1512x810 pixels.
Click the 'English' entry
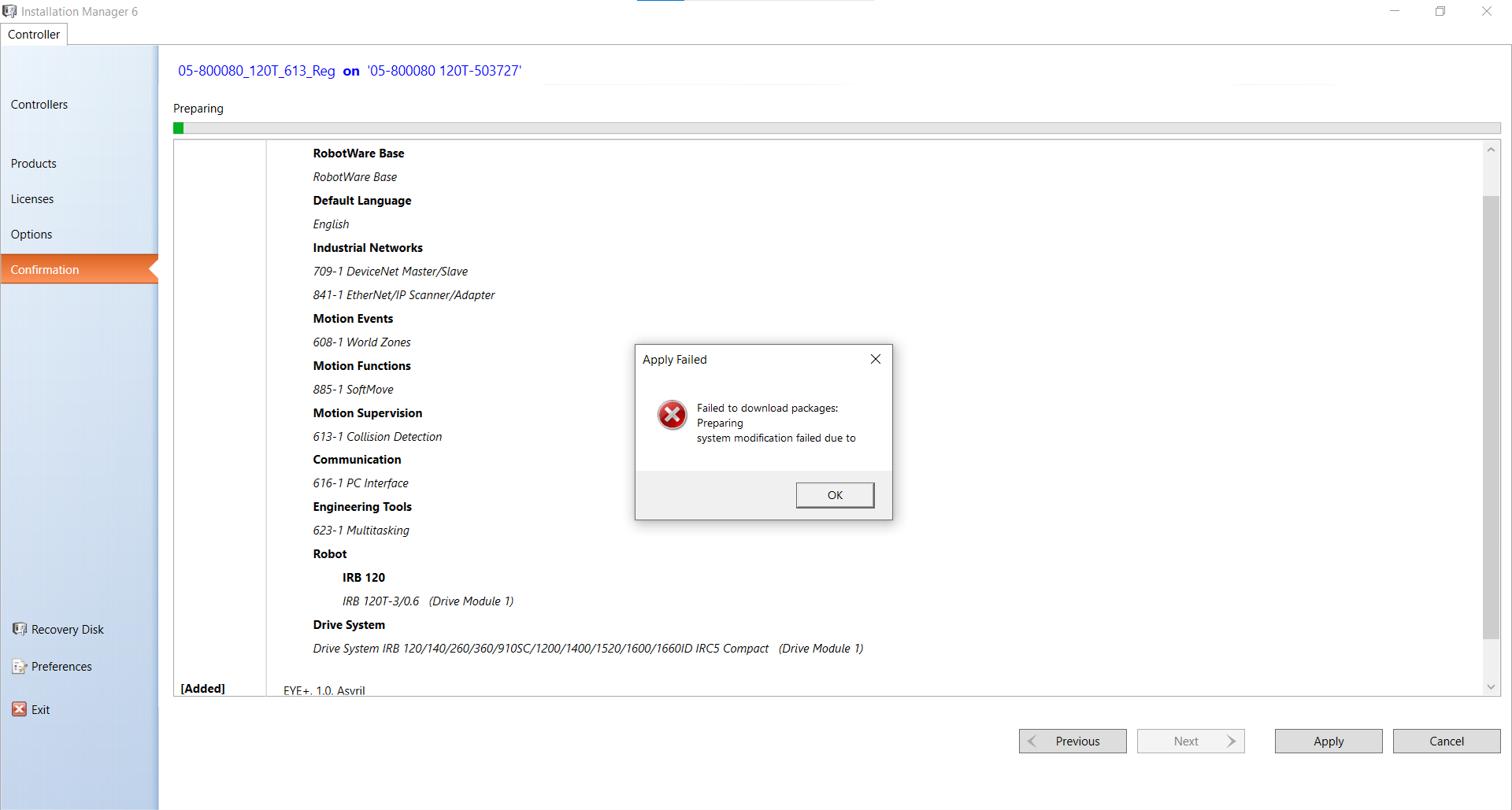pos(331,224)
